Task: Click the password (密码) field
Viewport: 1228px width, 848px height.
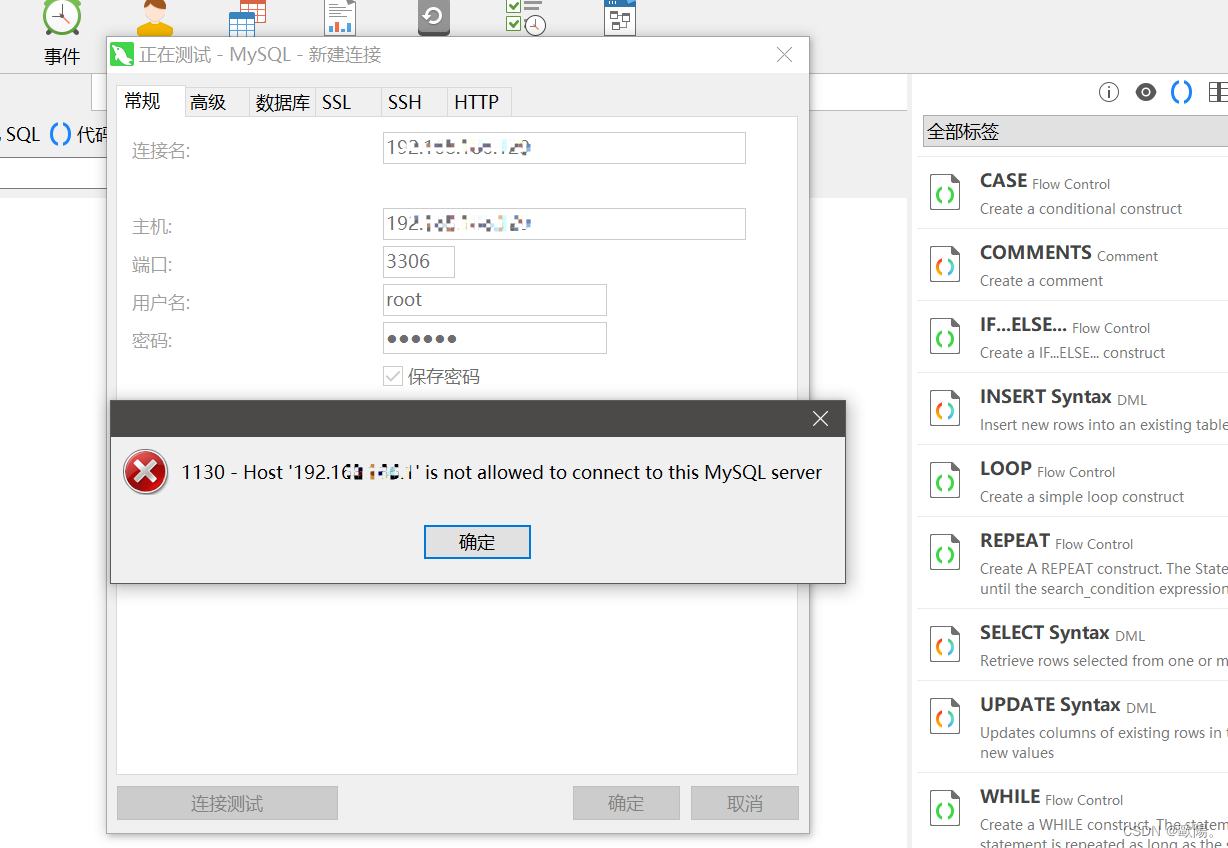Action: point(495,338)
